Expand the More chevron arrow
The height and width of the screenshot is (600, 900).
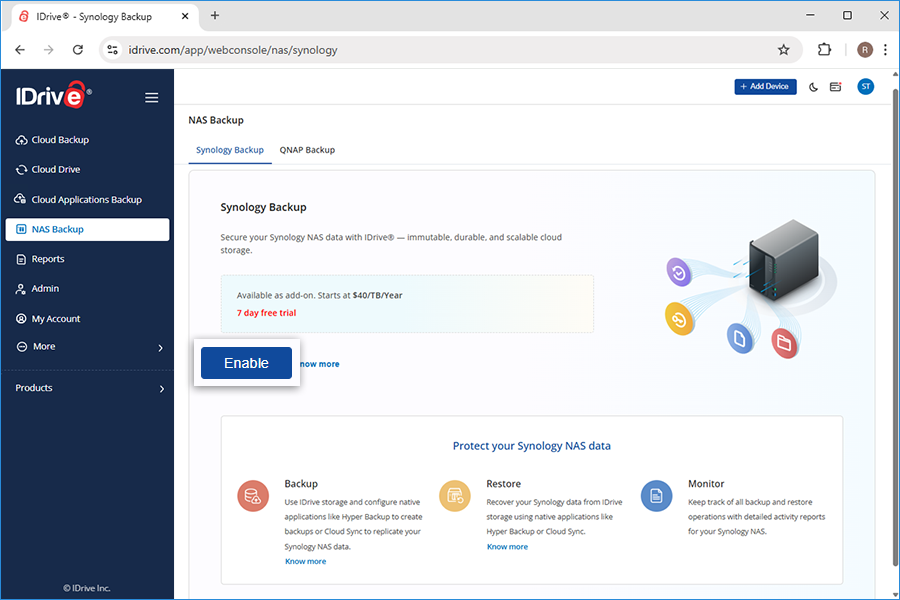[161, 348]
